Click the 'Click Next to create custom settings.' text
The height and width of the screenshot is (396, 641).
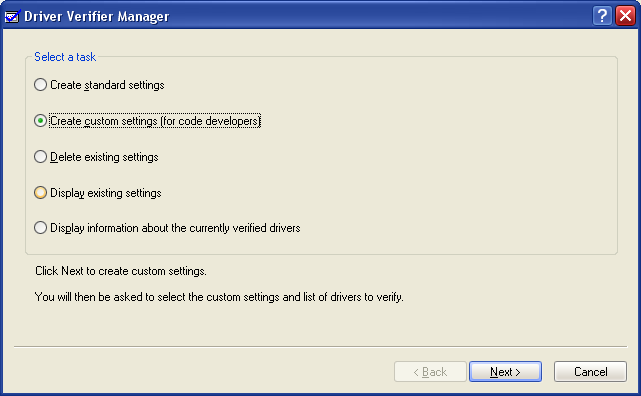pyautogui.click(x=121, y=271)
